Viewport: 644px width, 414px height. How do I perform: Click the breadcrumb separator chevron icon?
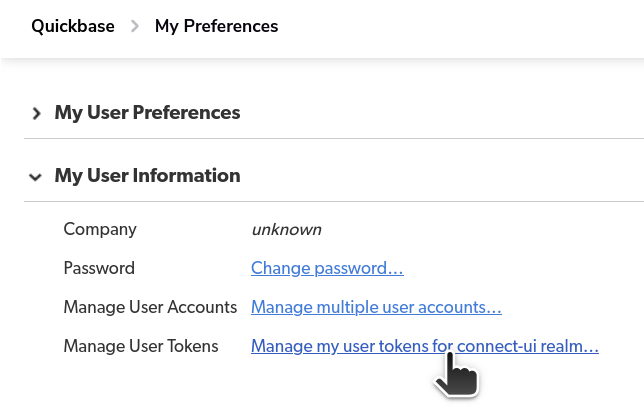click(x=135, y=26)
